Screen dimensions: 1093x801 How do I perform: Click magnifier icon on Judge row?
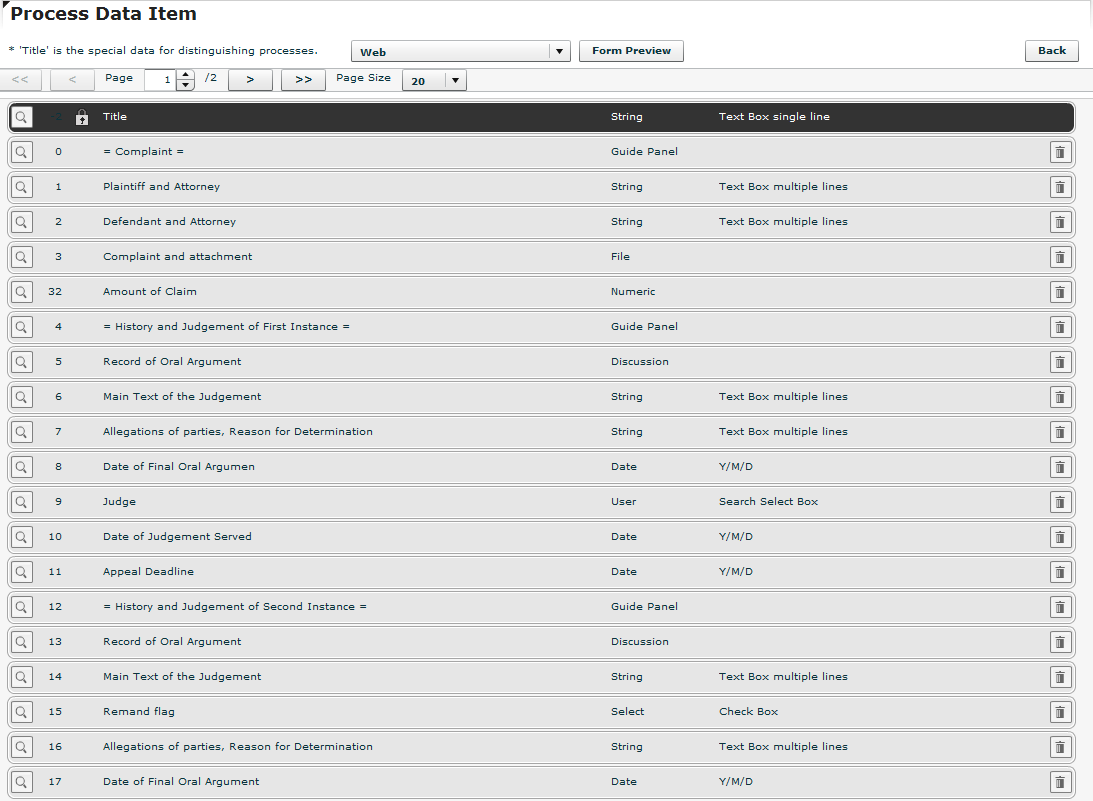click(x=21, y=502)
